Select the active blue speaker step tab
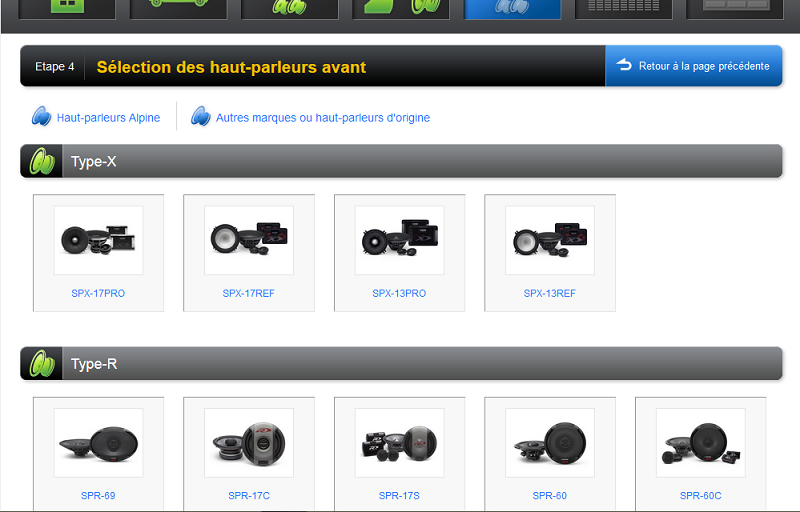The width and height of the screenshot is (800, 512). [512, 9]
